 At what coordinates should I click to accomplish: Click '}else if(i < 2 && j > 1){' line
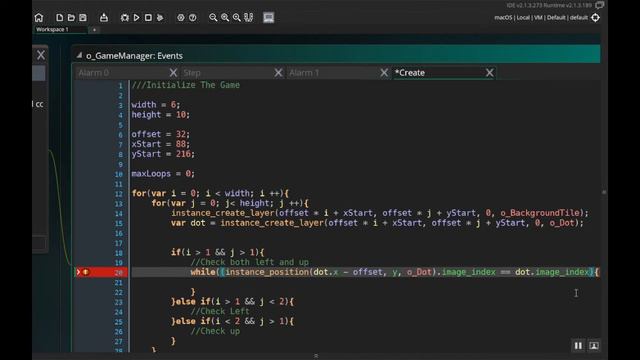click(232, 321)
